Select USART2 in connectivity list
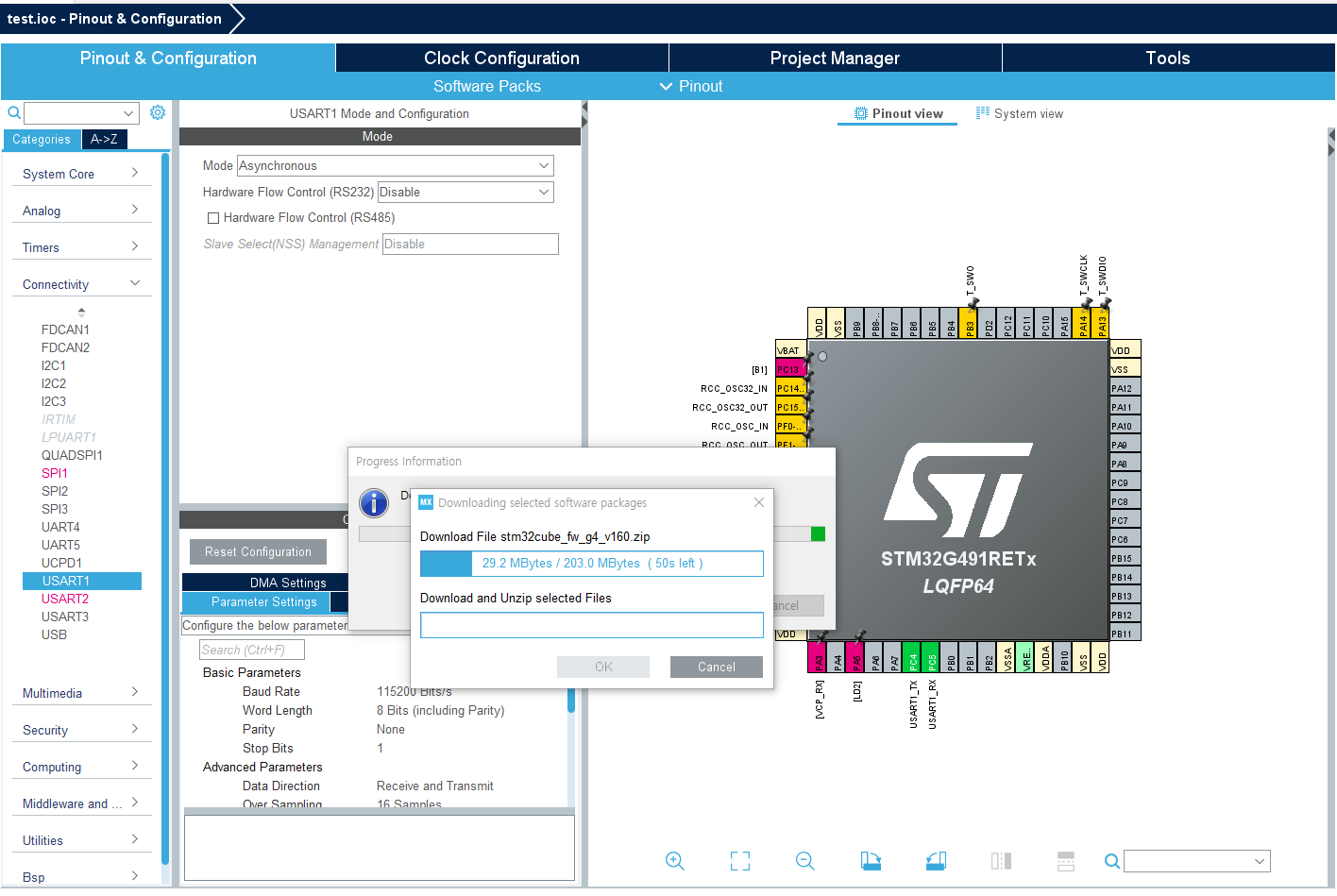This screenshot has height=896, width=1337. click(x=65, y=599)
